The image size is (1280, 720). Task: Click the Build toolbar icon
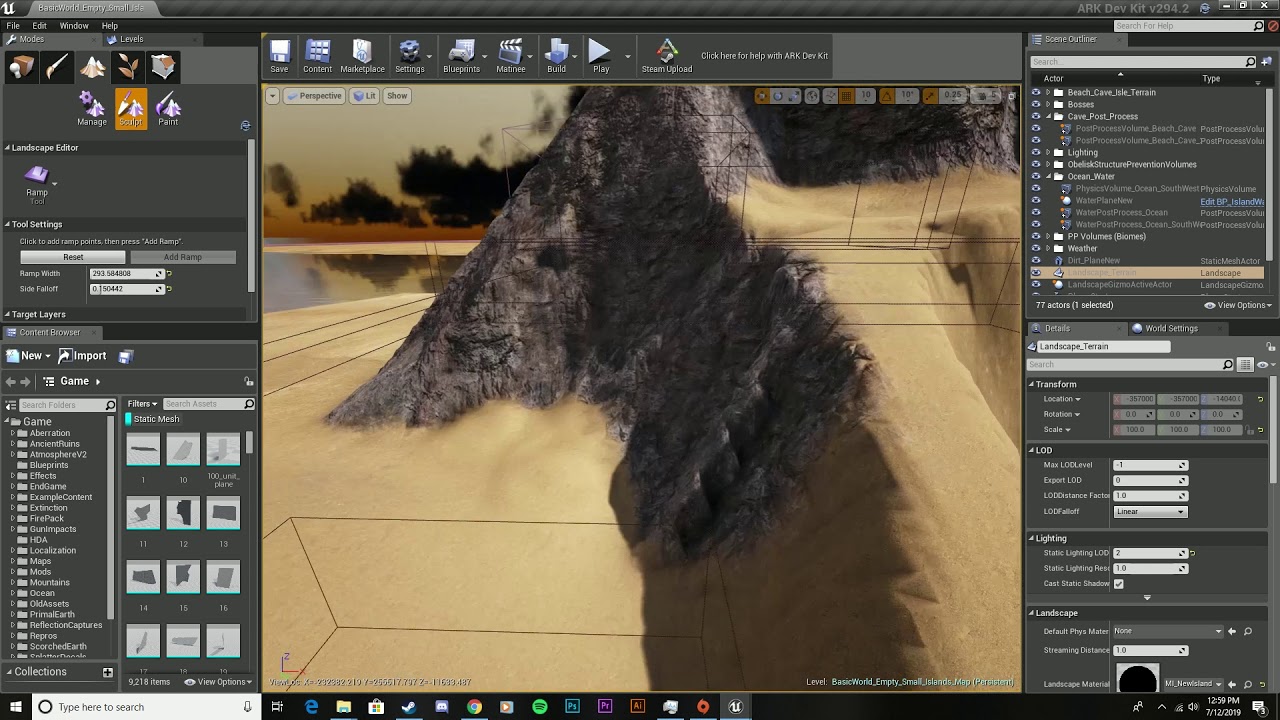(556, 56)
